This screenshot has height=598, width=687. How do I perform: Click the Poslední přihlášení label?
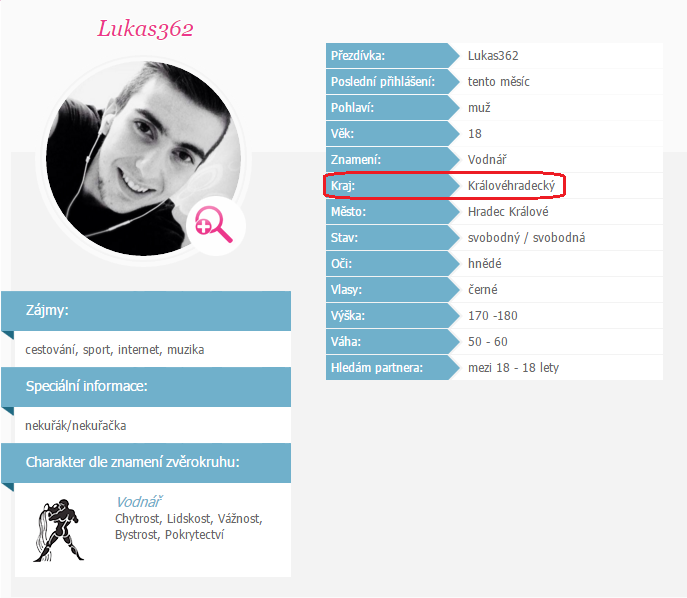382,81
